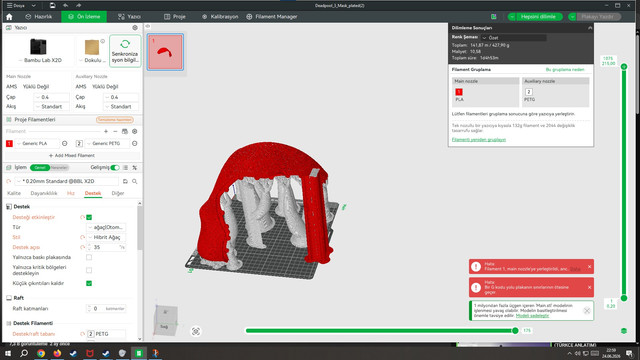Screen dimensions: 640x360
Task: Open printer settings gear in Yazıcı panel
Action: point(135,28)
